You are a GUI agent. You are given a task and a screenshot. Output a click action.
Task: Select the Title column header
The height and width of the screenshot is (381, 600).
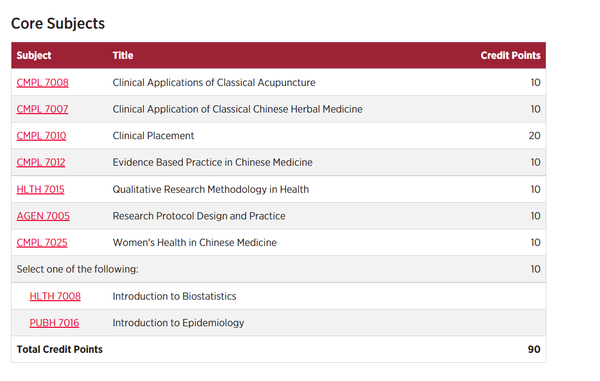point(123,55)
